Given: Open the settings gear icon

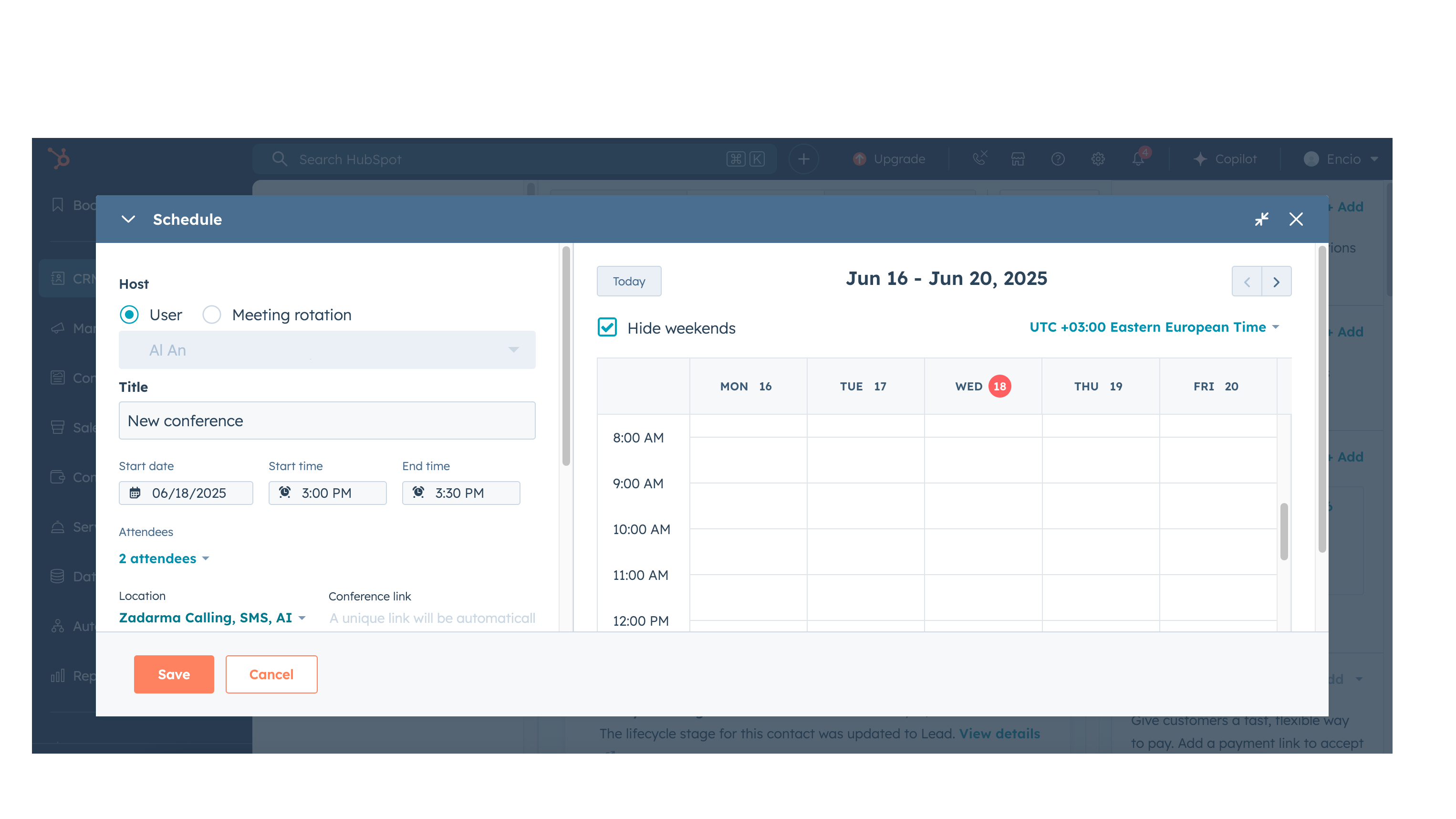Looking at the screenshot, I should pos(1098,159).
